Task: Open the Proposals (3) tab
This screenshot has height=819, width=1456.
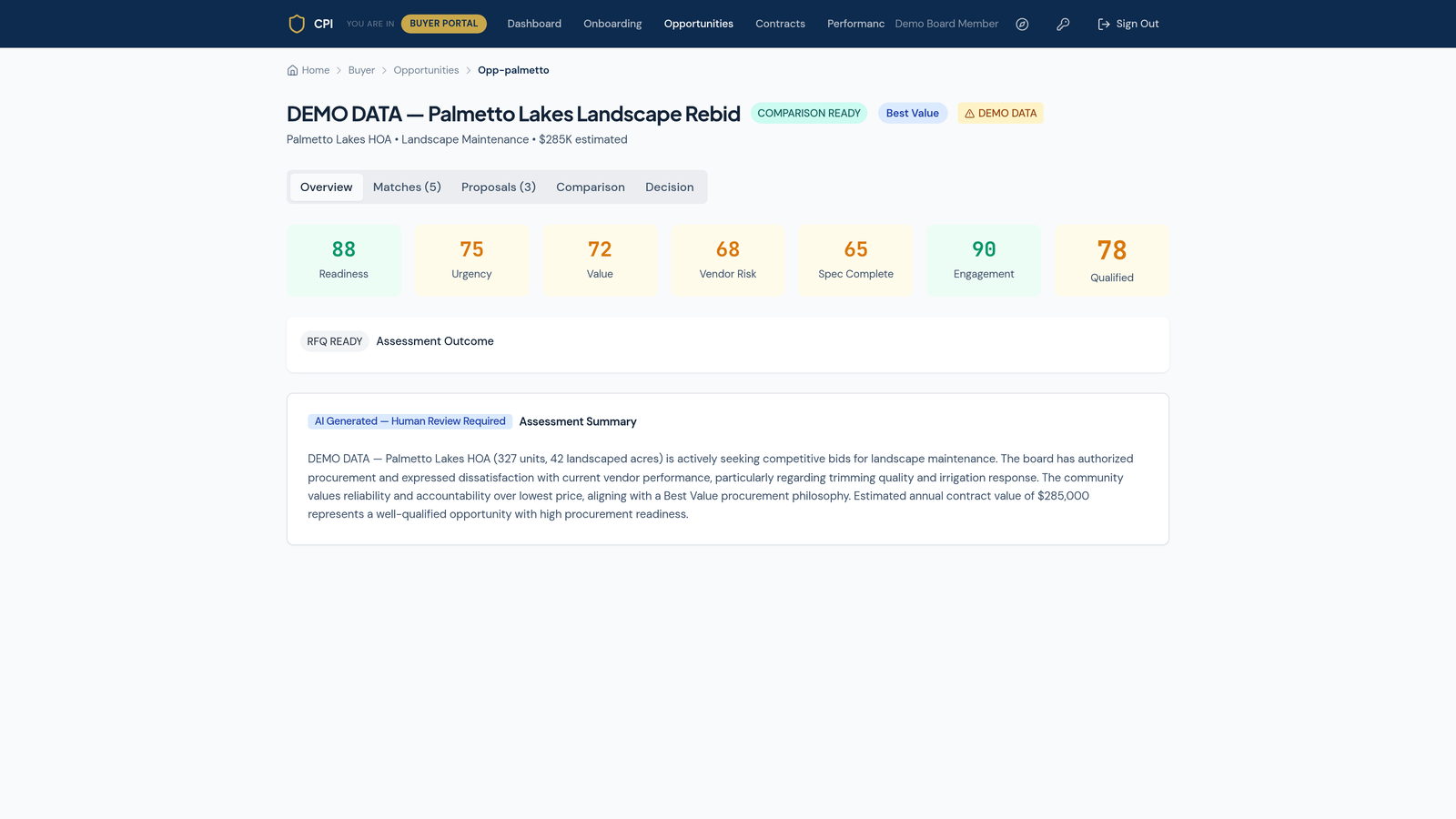Action: 499,187
